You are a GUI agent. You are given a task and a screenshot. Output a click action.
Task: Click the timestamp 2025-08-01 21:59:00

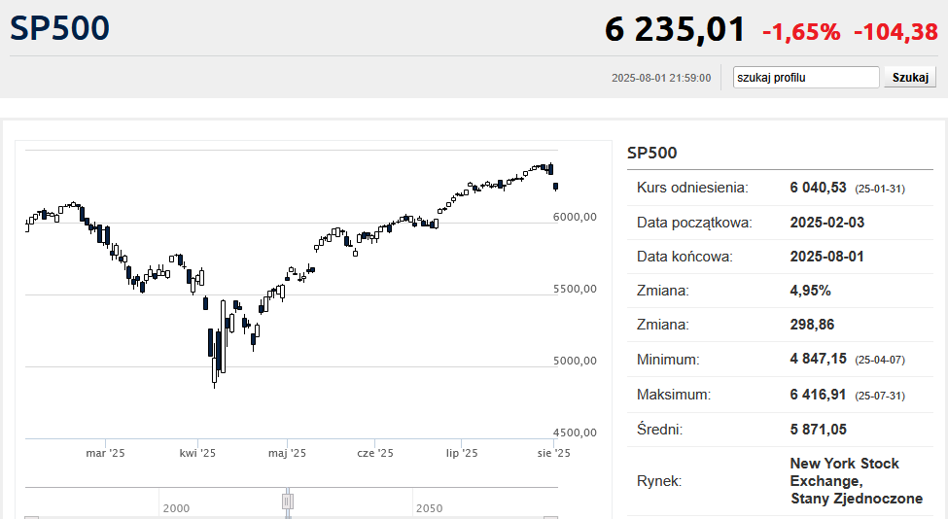click(x=661, y=78)
